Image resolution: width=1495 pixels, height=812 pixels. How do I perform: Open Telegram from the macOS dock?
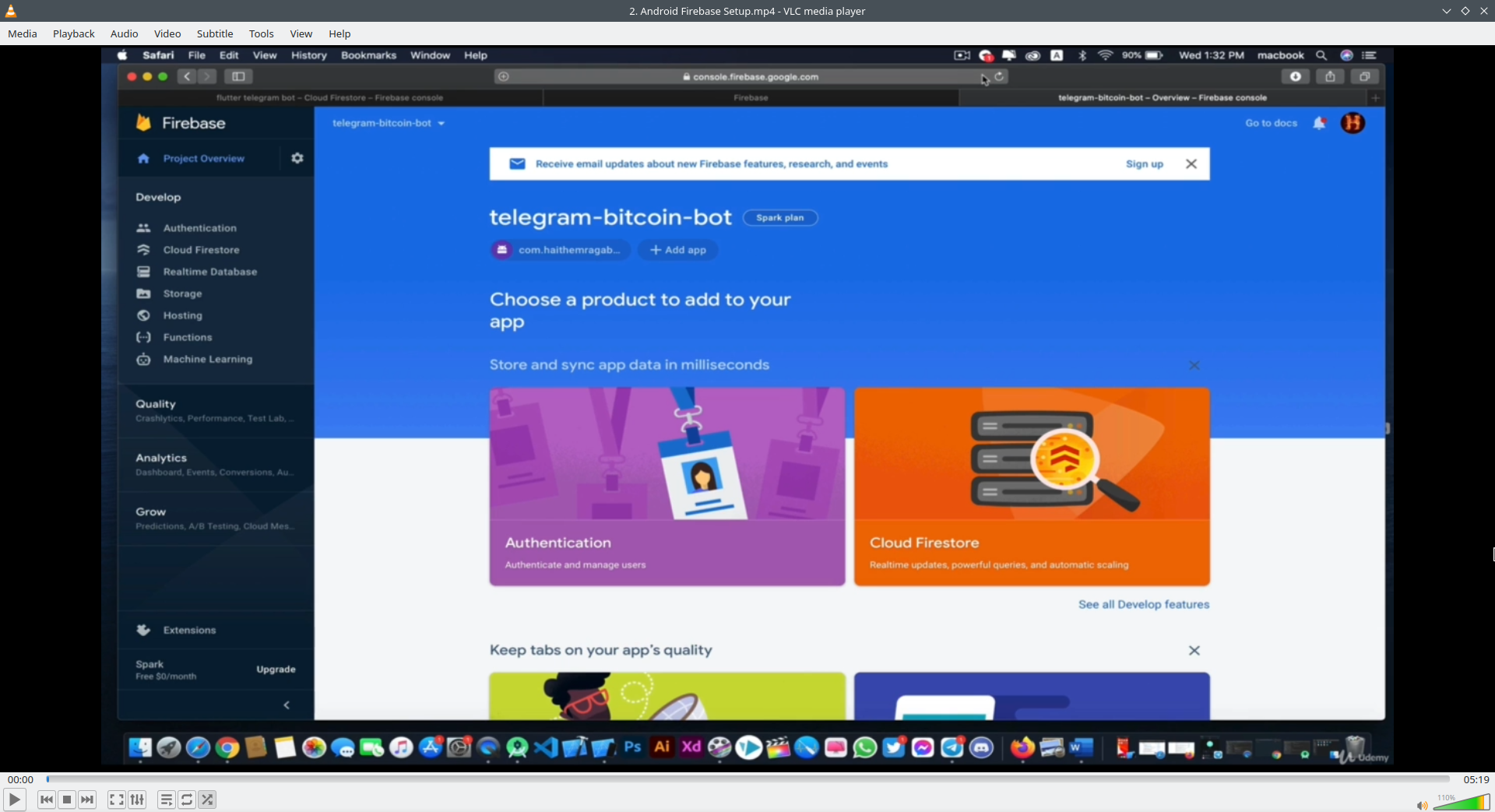coord(952,747)
